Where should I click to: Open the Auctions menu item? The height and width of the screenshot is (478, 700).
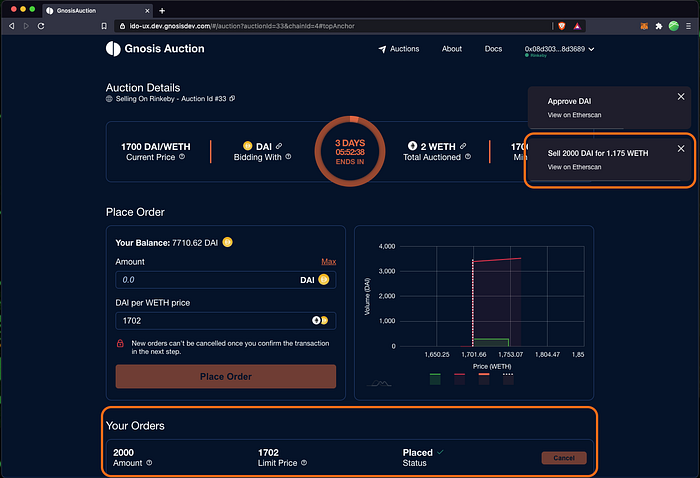coord(399,49)
